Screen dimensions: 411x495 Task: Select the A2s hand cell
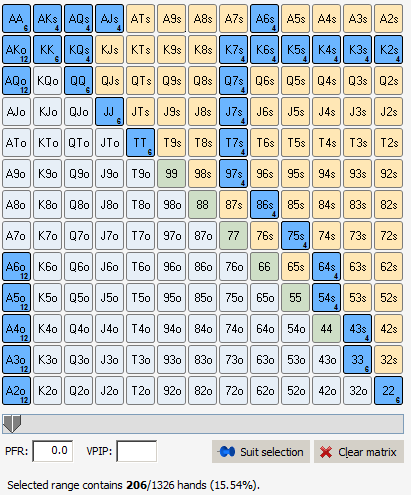point(388,19)
